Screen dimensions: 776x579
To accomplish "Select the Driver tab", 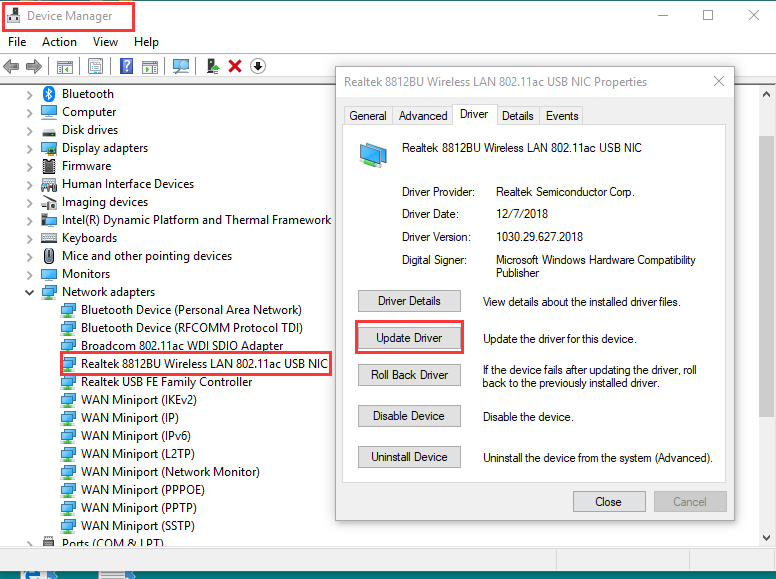I will pos(474,114).
